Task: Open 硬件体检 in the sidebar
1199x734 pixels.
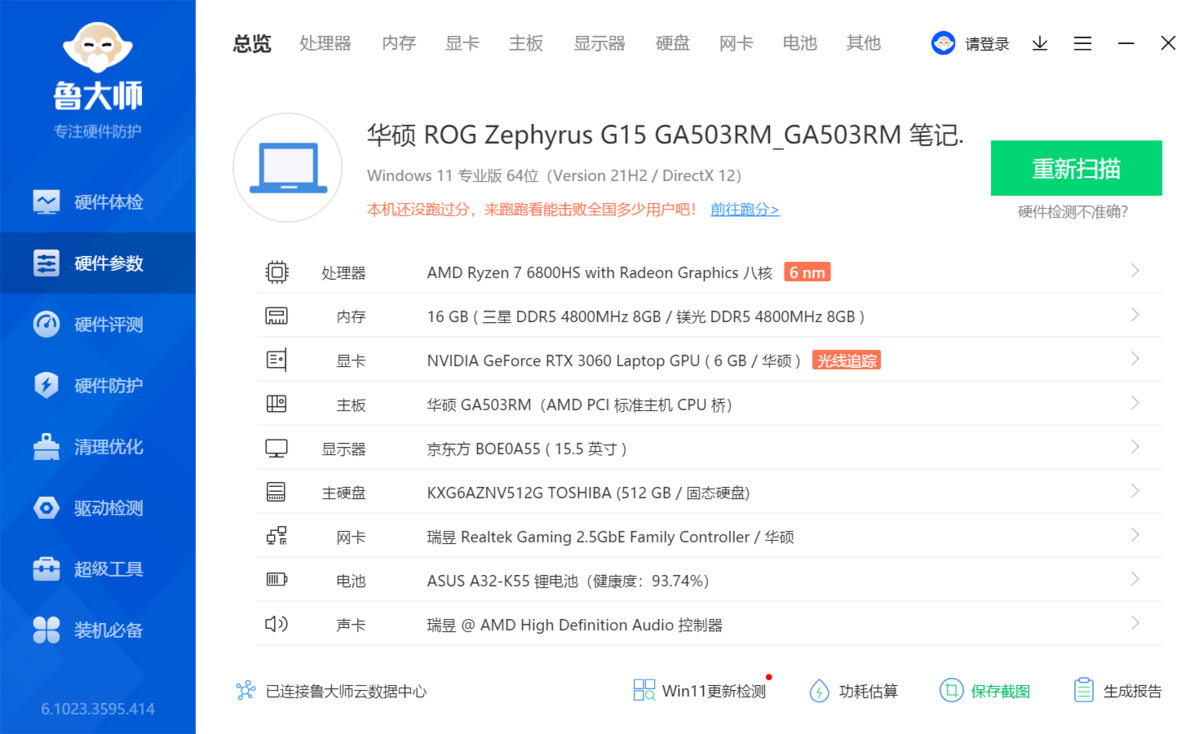Action: [x=98, y=202]
